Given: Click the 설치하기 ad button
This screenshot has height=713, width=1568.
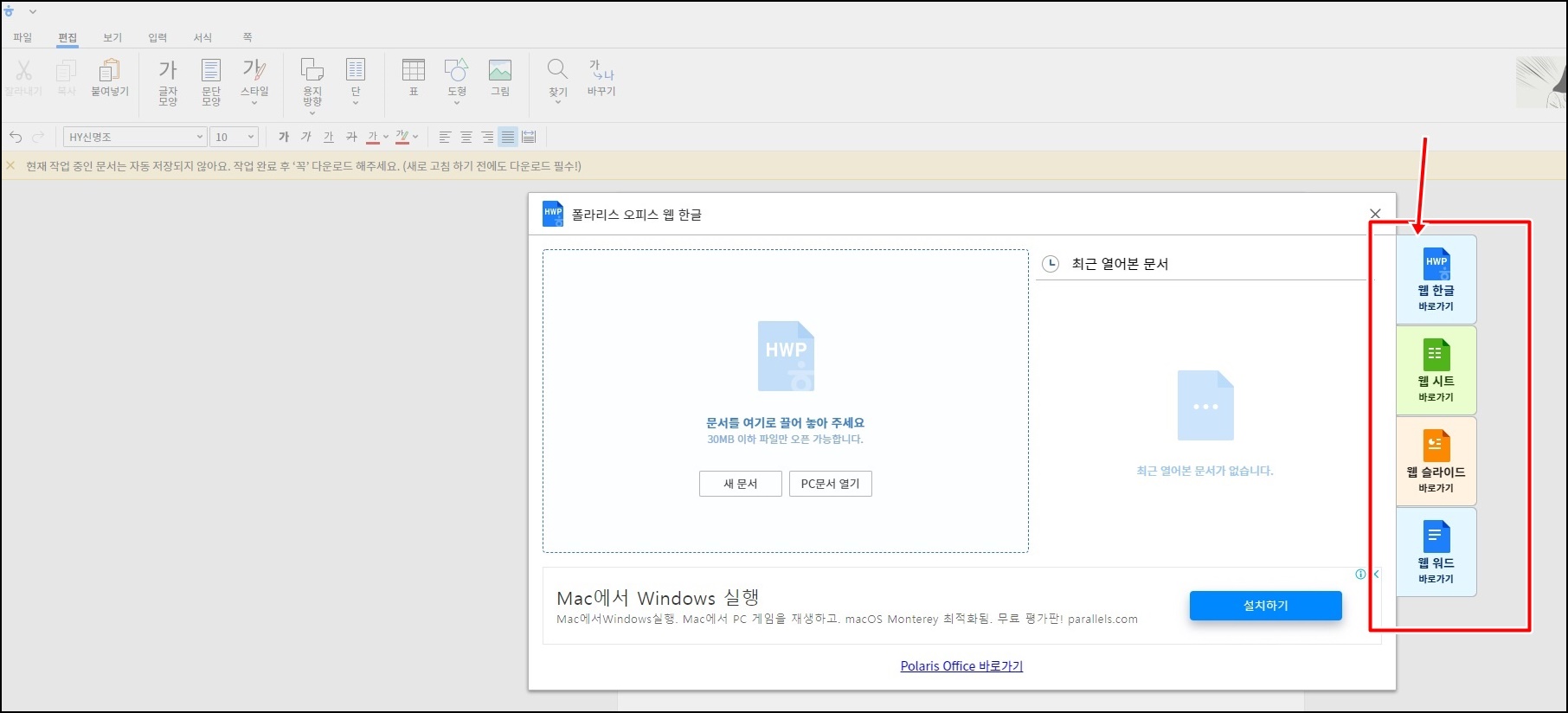Looking at the screenshot, I should click(1266, 606).
